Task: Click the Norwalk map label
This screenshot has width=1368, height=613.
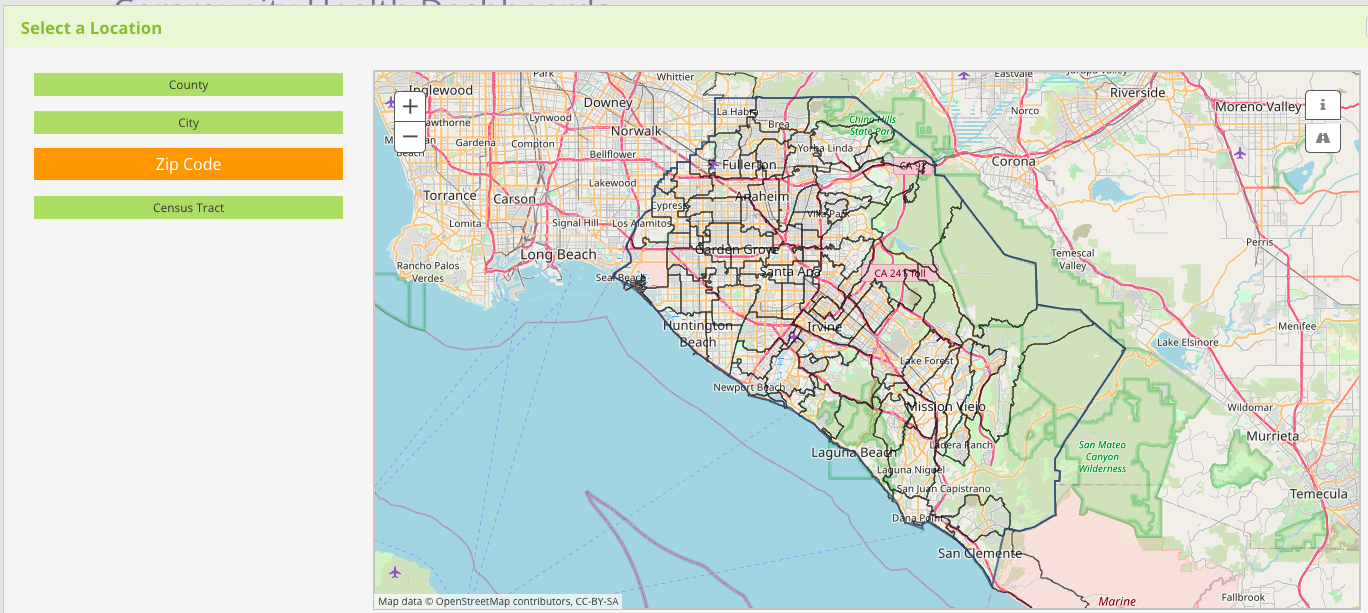Action: (636, 131)
